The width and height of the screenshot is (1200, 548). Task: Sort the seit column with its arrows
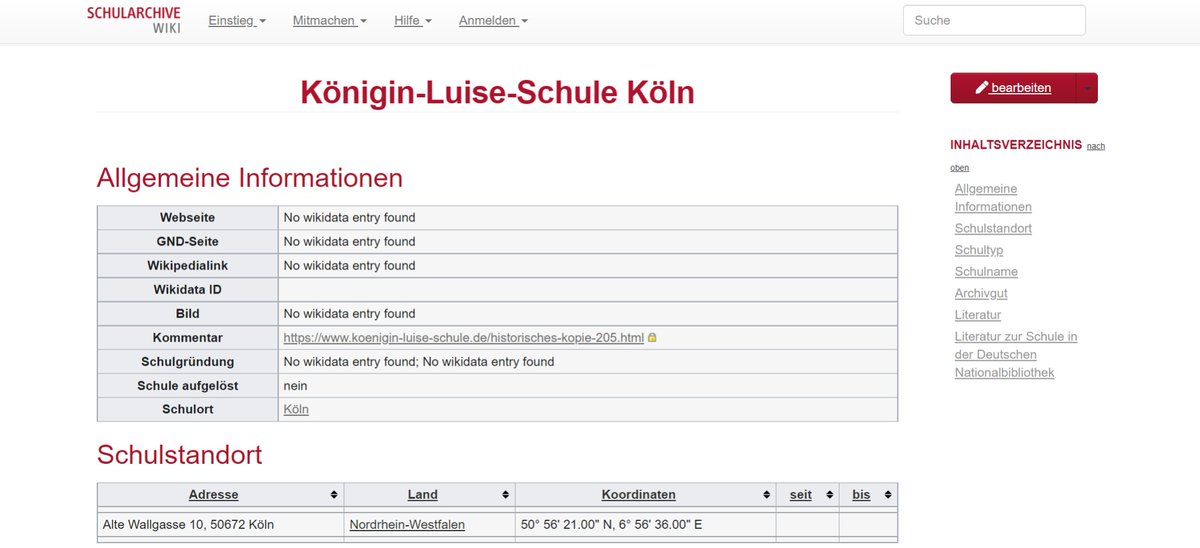pyautogui.click(x=829, y=495)
